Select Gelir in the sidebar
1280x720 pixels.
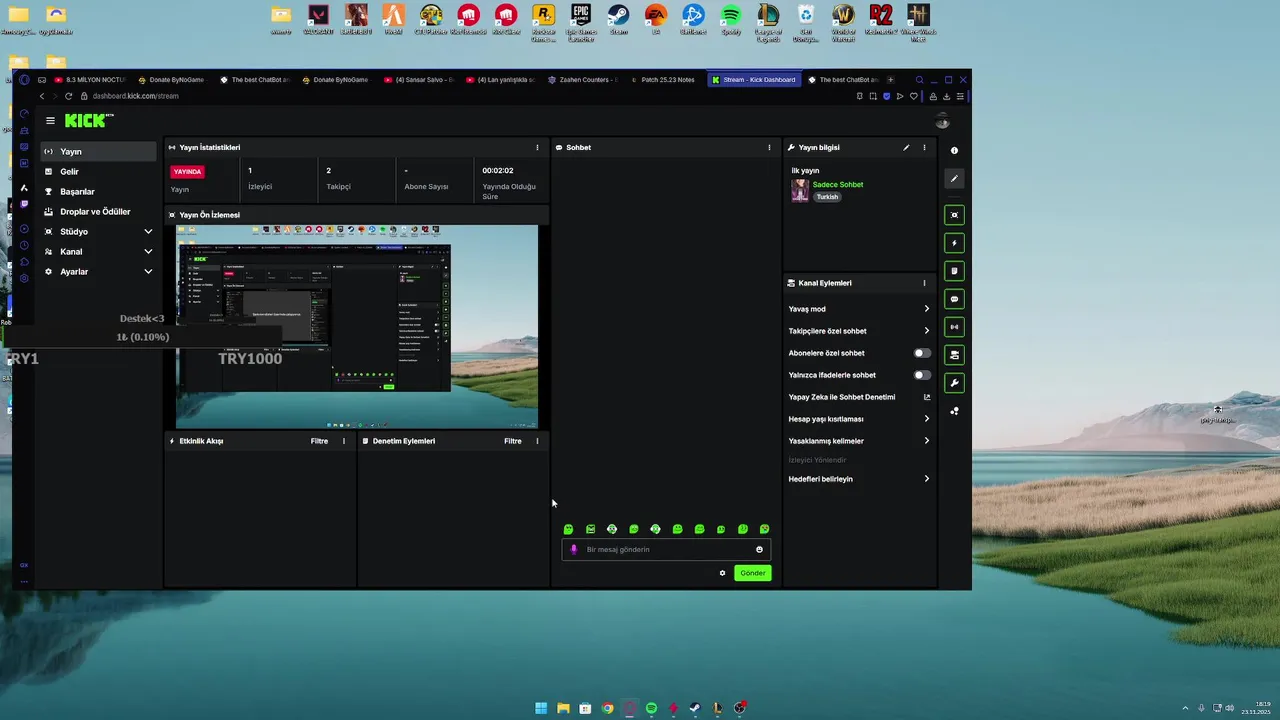pos(98,171)
